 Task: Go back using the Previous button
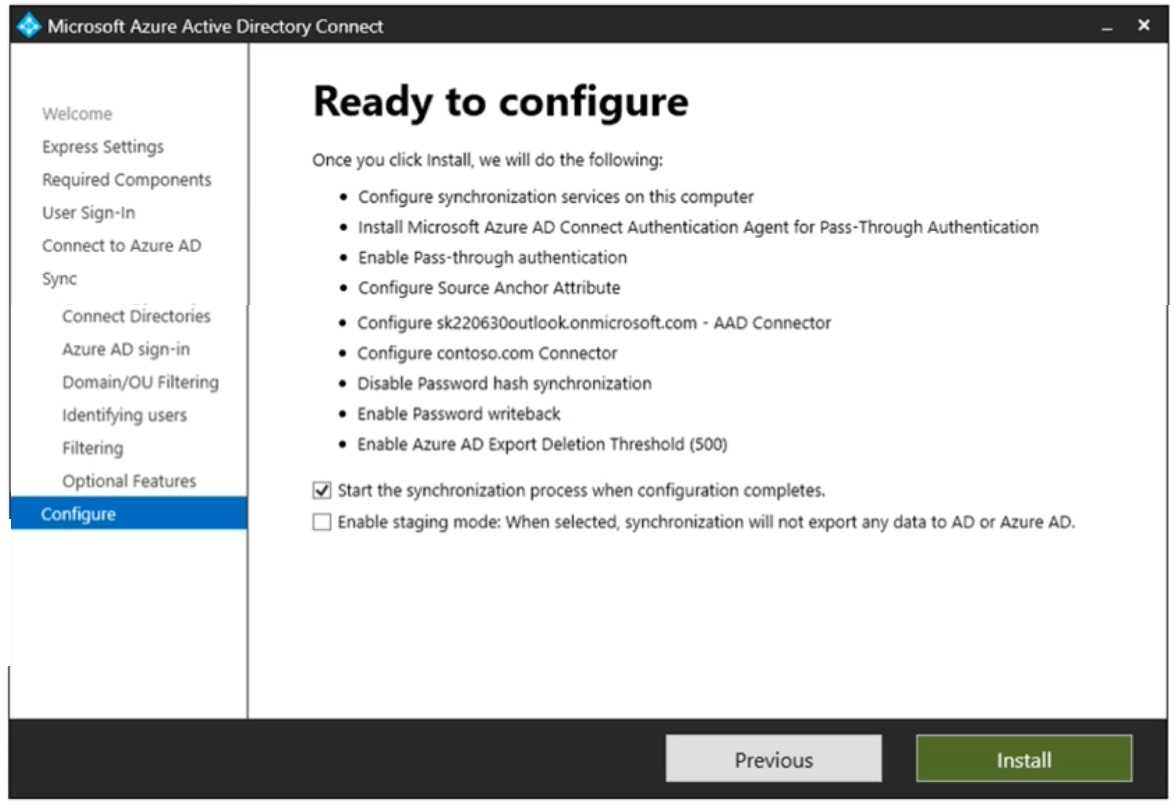[774, 758]
